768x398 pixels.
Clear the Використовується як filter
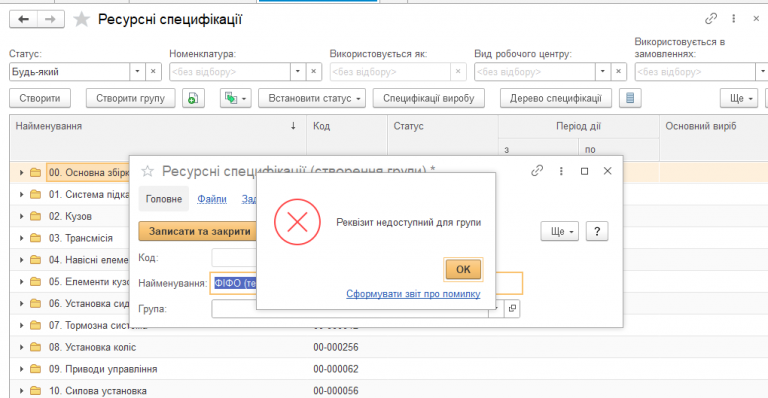click(457, 71)
